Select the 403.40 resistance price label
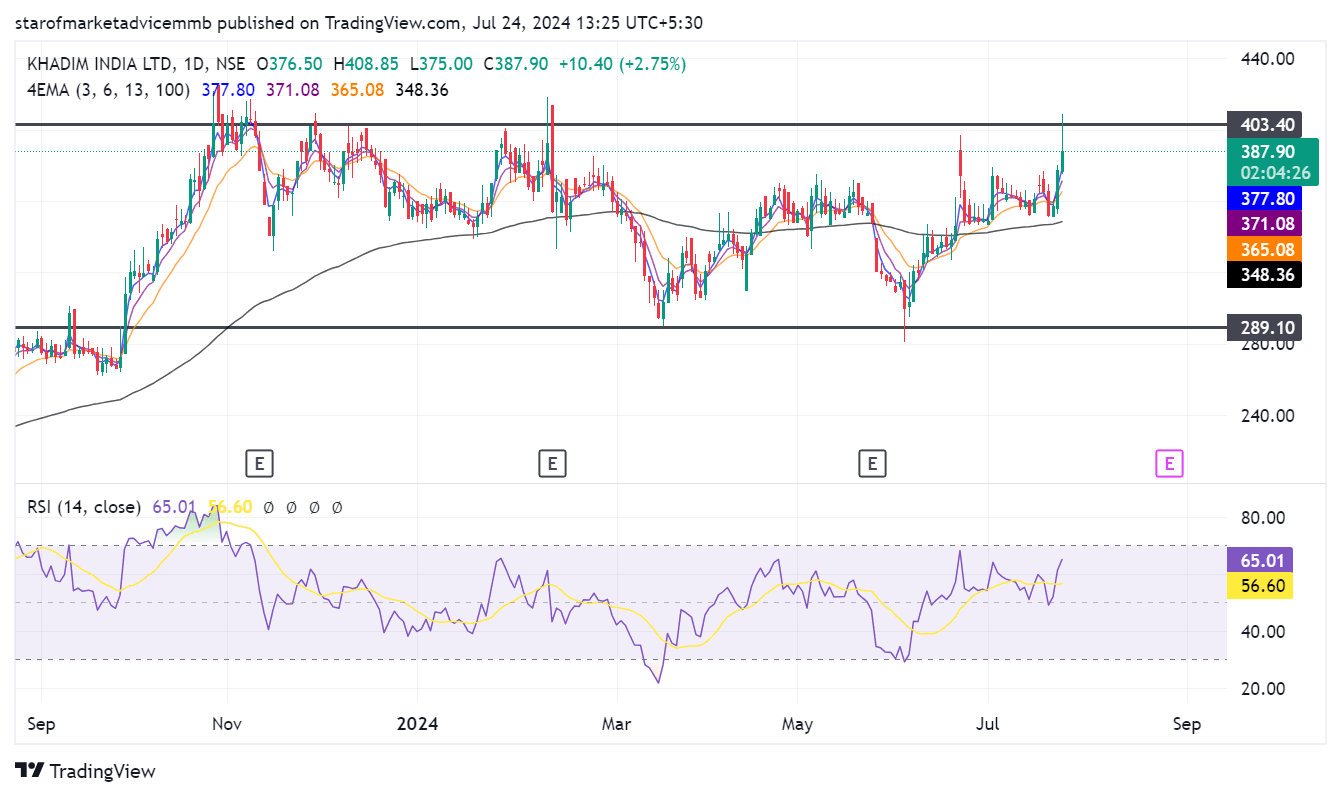 1264,125
